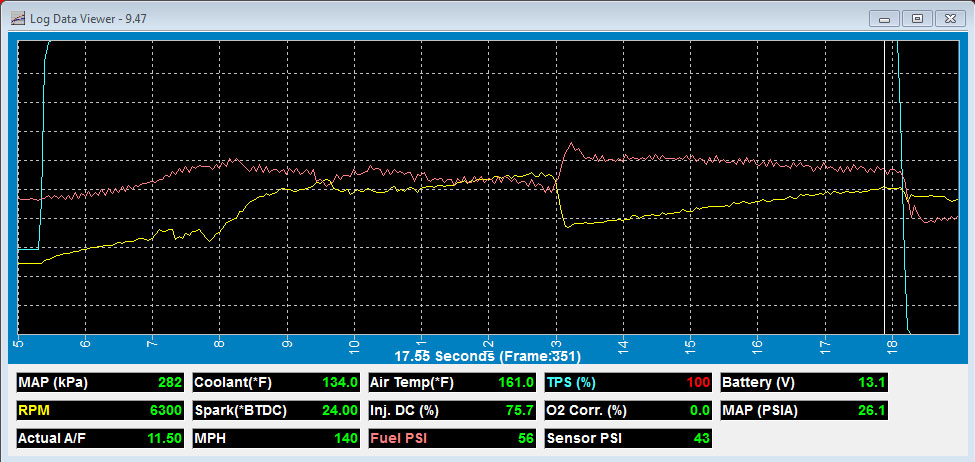Select the MPH channel label
Image resolution: width=975 pixels, height=462 pixels.
tap(210, 438)
